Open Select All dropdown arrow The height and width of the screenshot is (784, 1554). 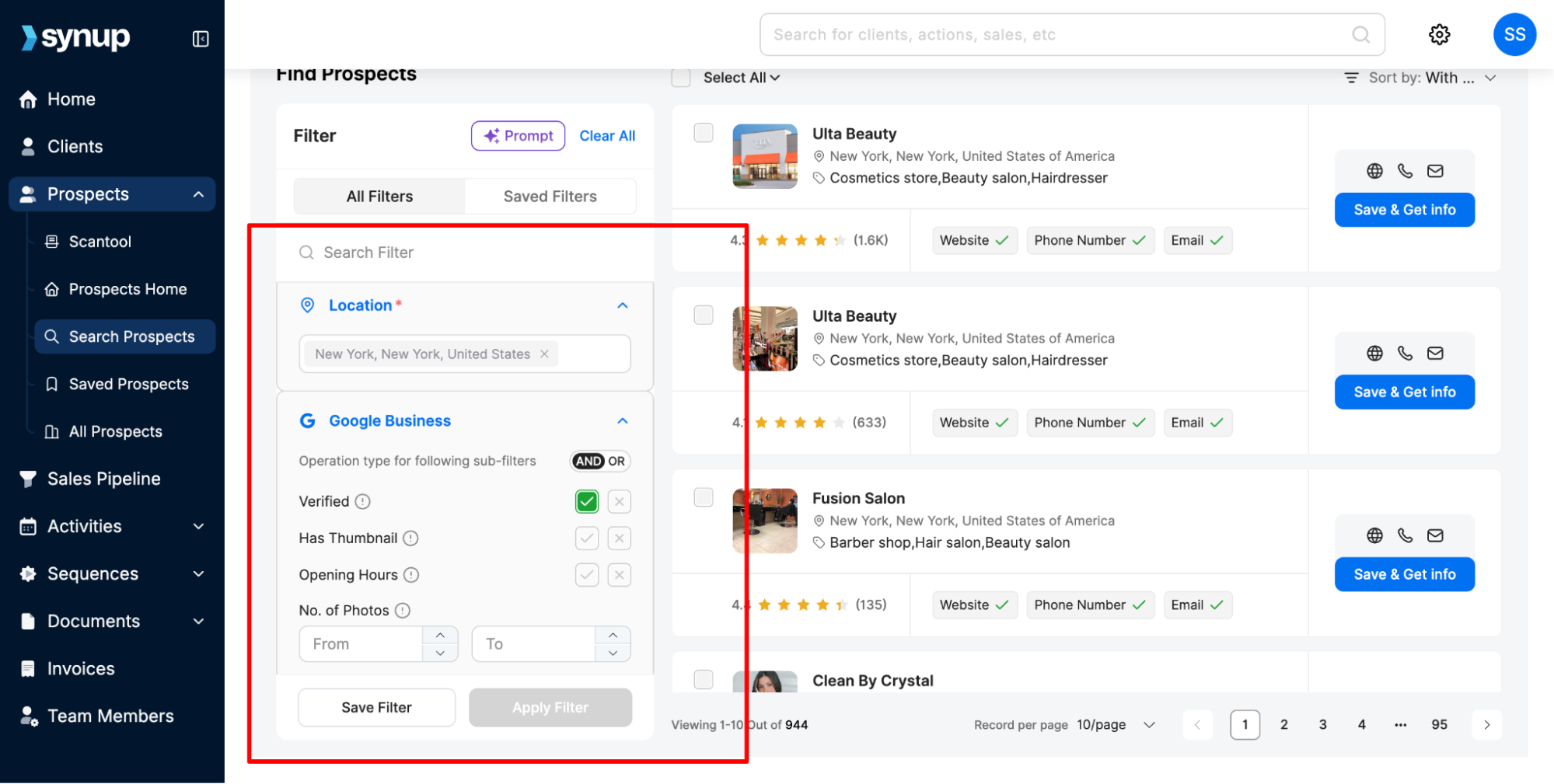point(775,78)
